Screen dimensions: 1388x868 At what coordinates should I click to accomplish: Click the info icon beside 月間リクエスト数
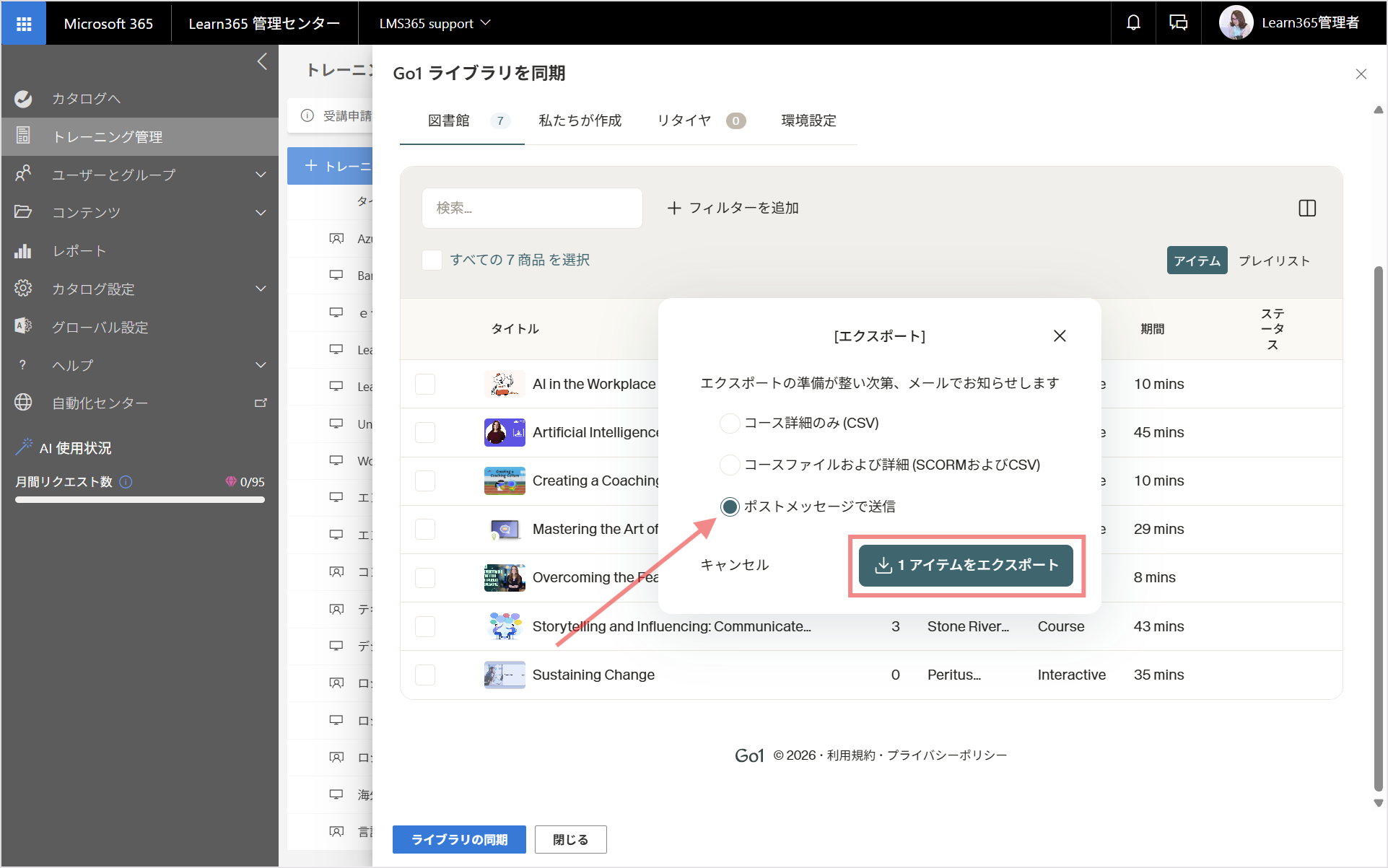coord(126,482)
